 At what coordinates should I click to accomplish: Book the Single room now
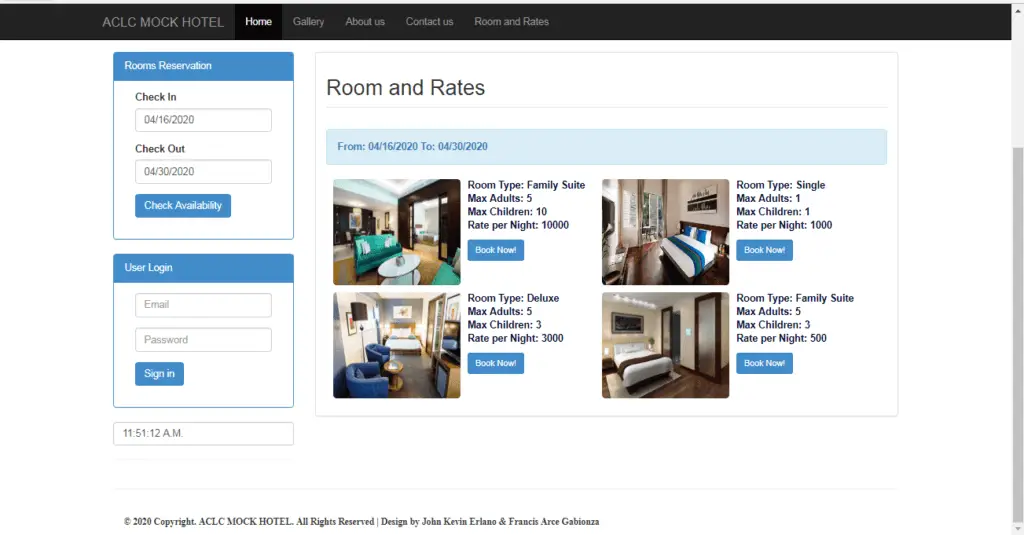tap(764, 250)
